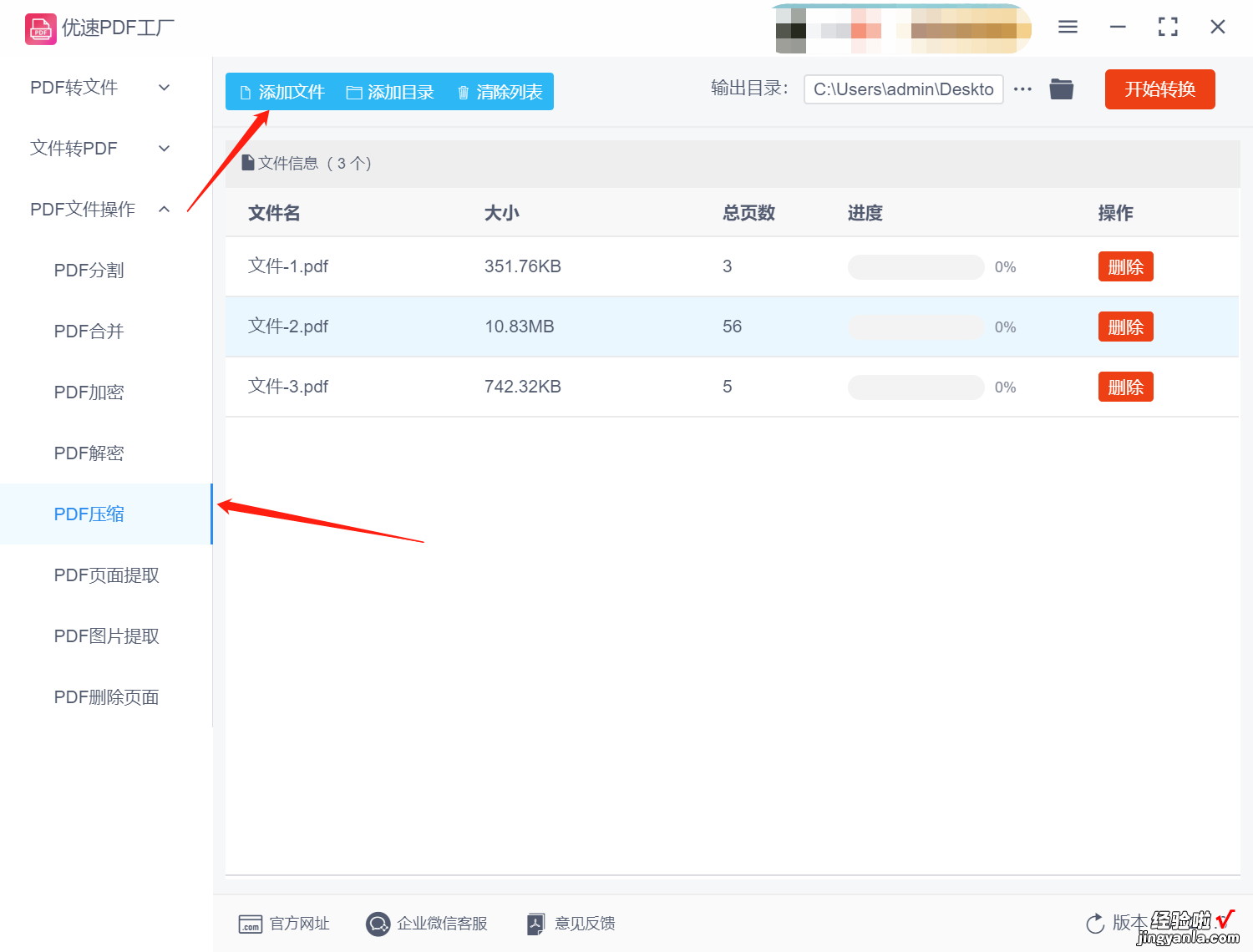Click the version refresh icon

1095,924
